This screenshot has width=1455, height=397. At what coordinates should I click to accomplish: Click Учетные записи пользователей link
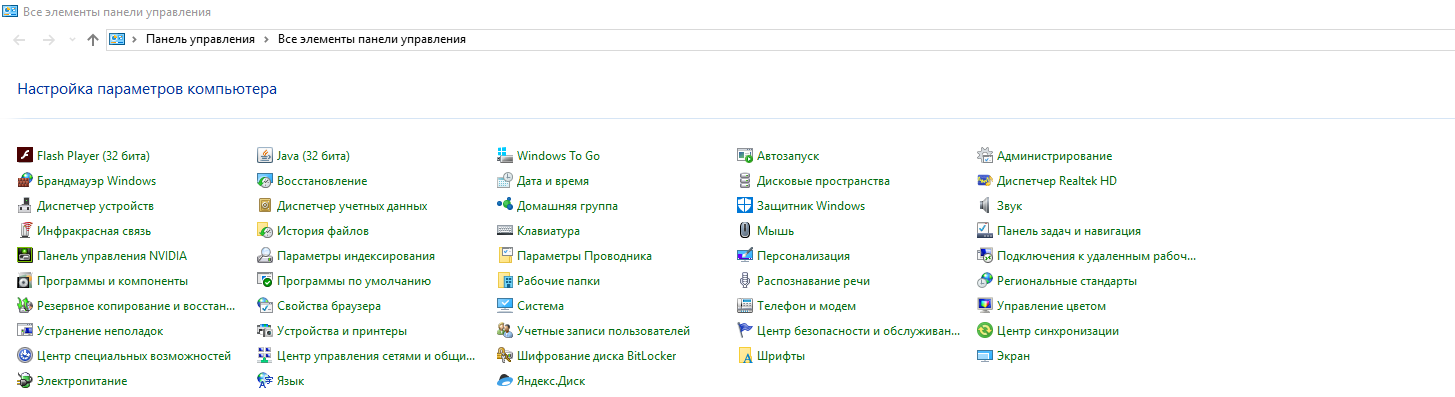[x=604, y=331]
